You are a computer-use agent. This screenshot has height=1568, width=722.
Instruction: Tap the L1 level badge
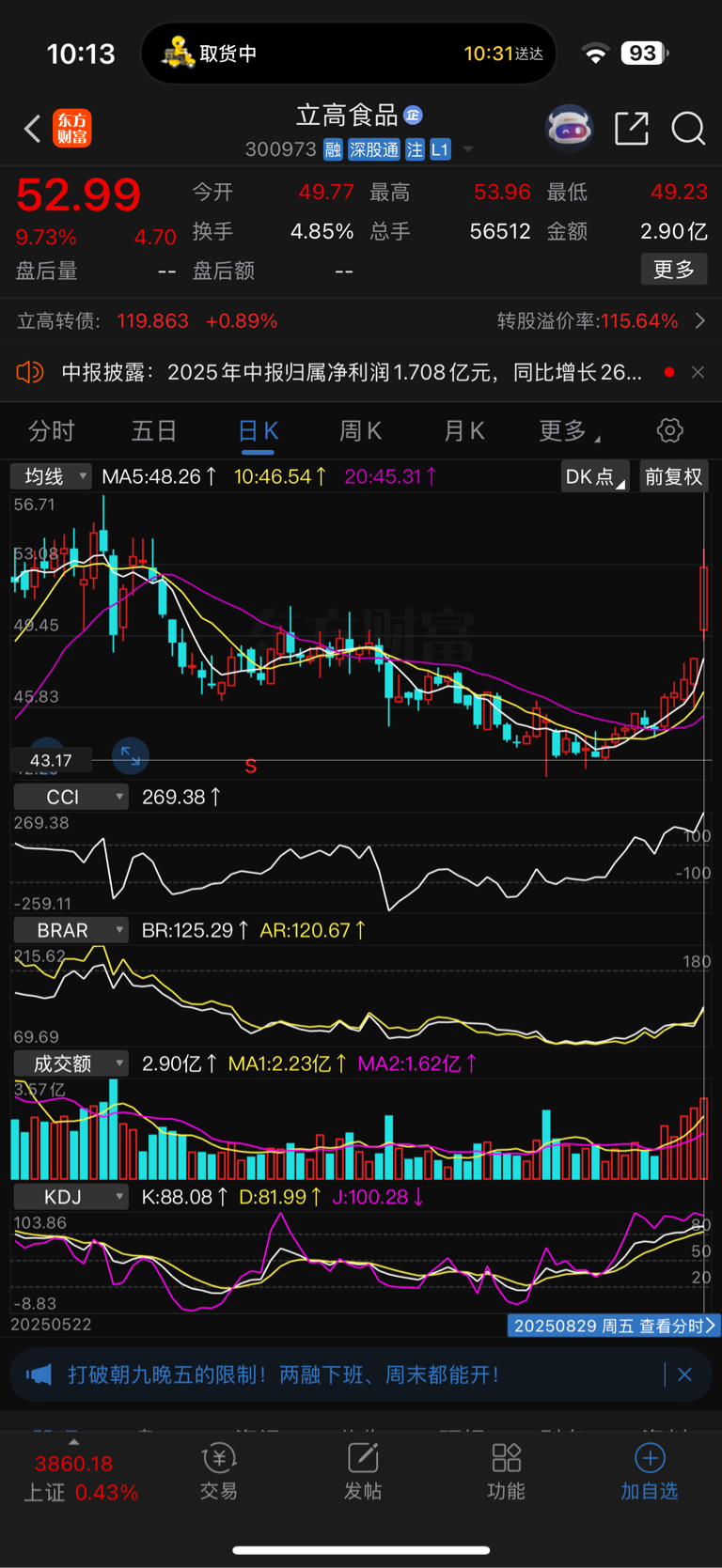point(440,149)
